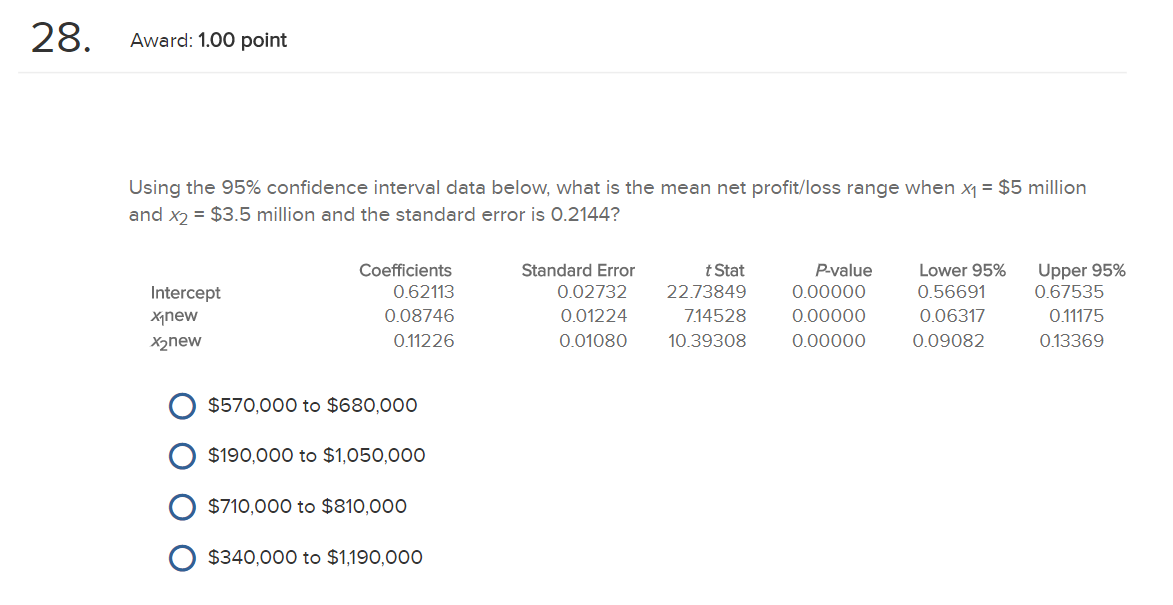Mark the $340,000 to $1,190,000 radio option
This screenshot has width=1173, height=605.
[x=183, y=558]
